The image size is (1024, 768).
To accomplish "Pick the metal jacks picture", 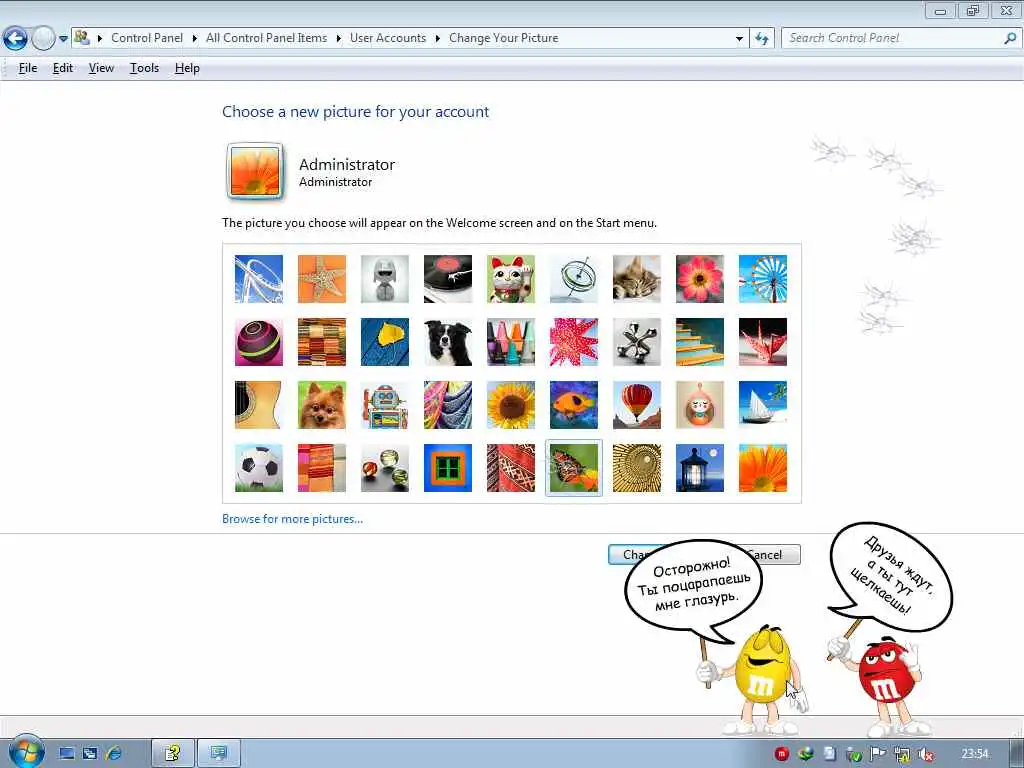I will (637, 342).
